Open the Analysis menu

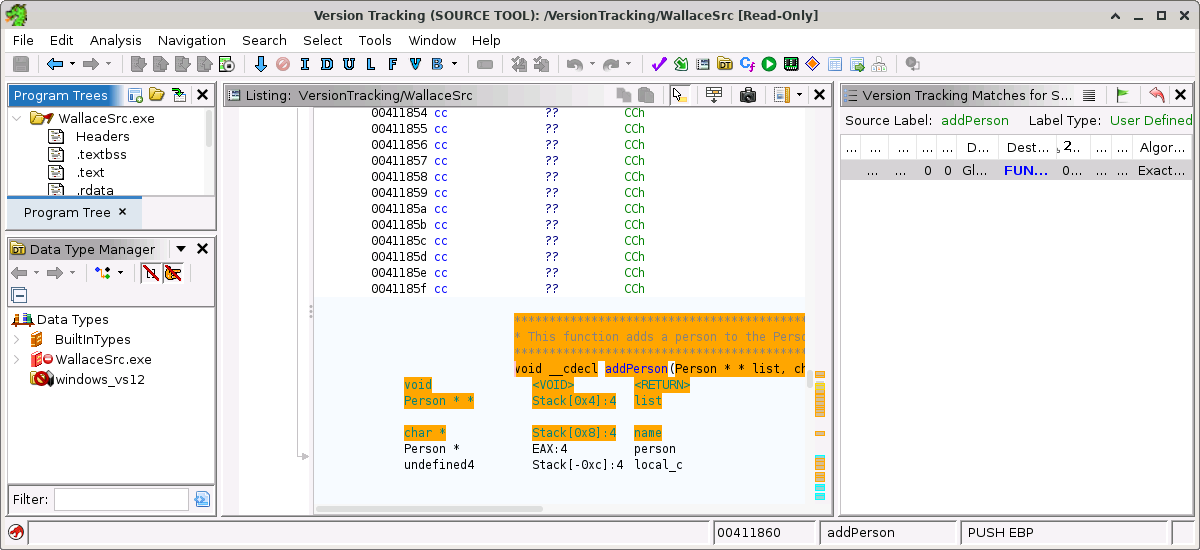tap(115, 40)
